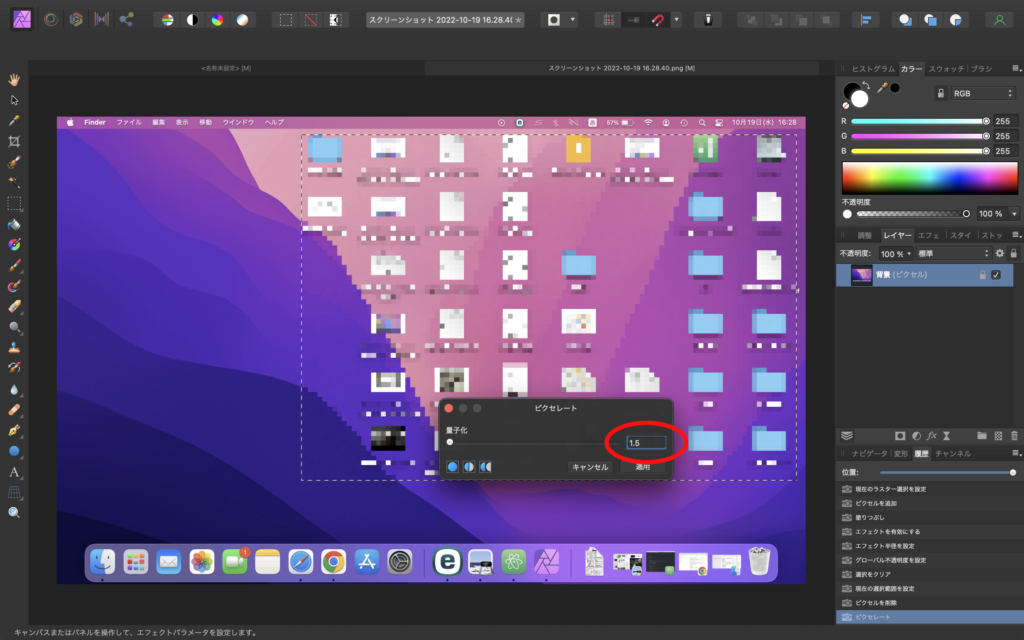Image resolution: width=1024 pixels, height=640 pixels.
Task: Uncheck the 背景 layer visibility checkbox
Action: click(x=996, y=275)
